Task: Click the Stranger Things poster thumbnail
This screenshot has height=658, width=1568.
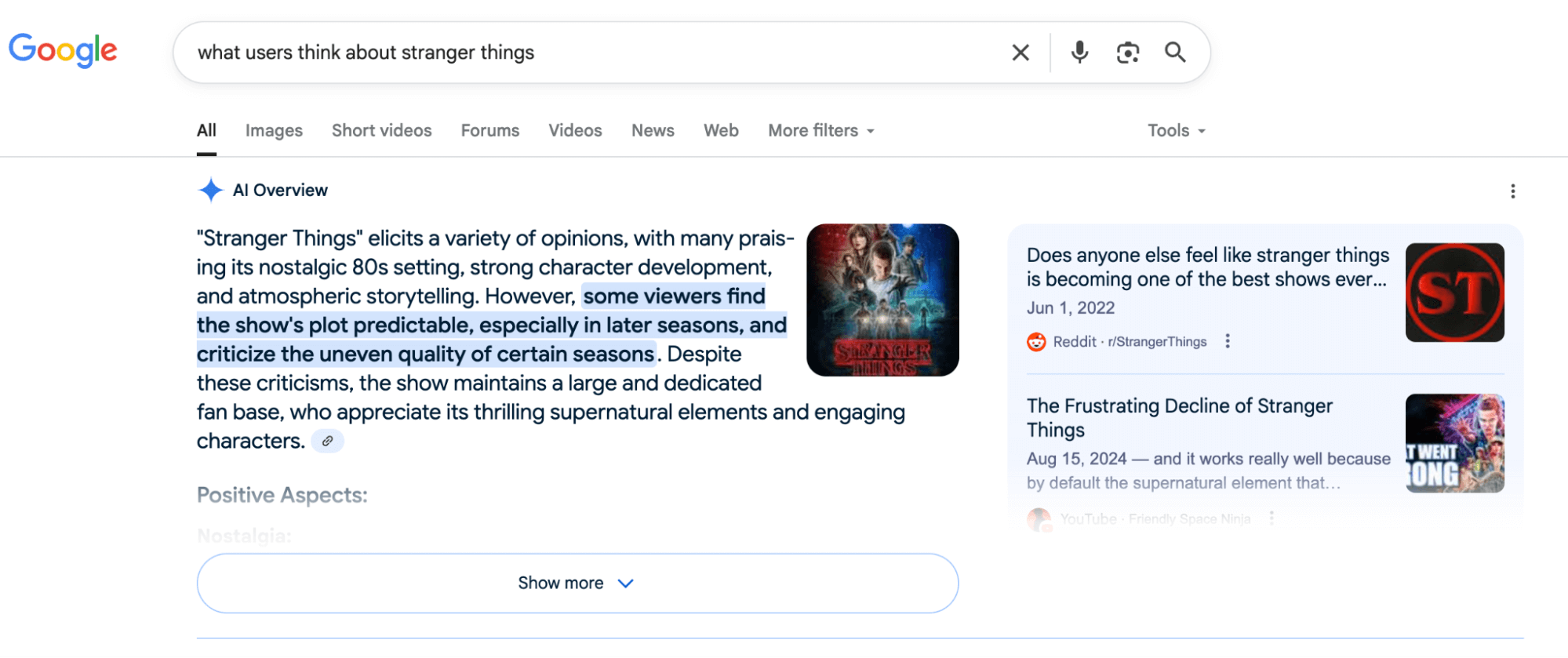Action: [x=882, y=300]
